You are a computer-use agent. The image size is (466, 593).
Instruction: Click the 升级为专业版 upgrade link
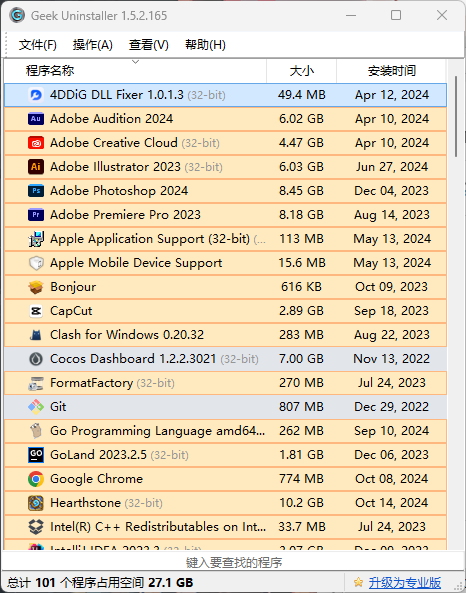405,582
